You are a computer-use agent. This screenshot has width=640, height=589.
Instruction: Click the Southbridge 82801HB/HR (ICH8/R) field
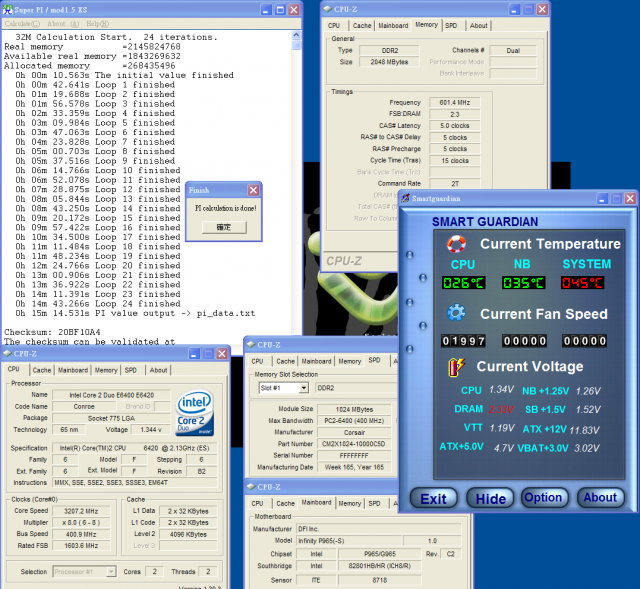click(380, 566)
